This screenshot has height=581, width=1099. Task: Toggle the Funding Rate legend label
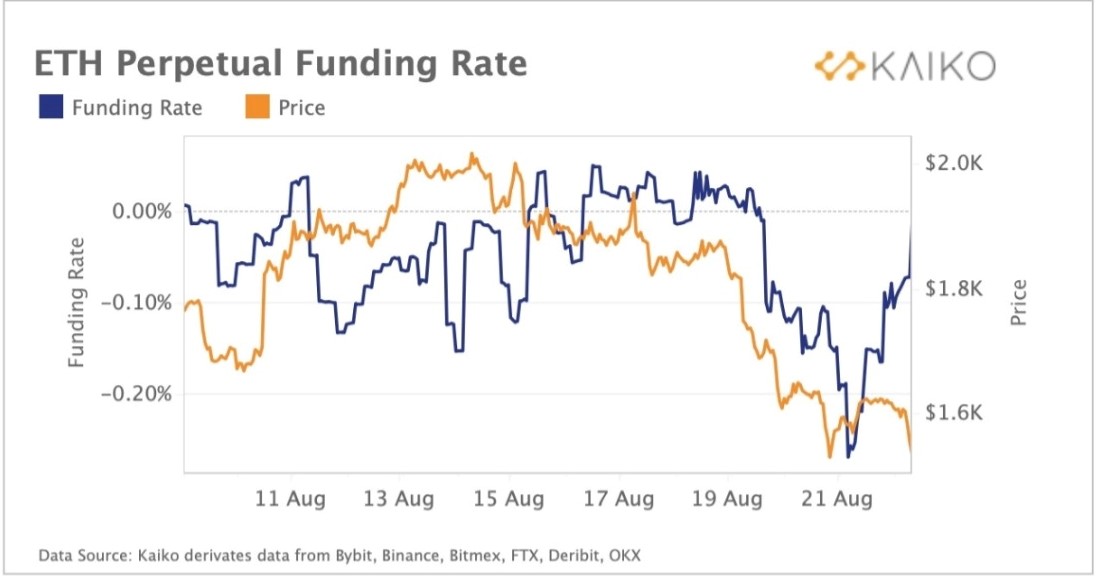pyautogui.click(x=137, y=108)
